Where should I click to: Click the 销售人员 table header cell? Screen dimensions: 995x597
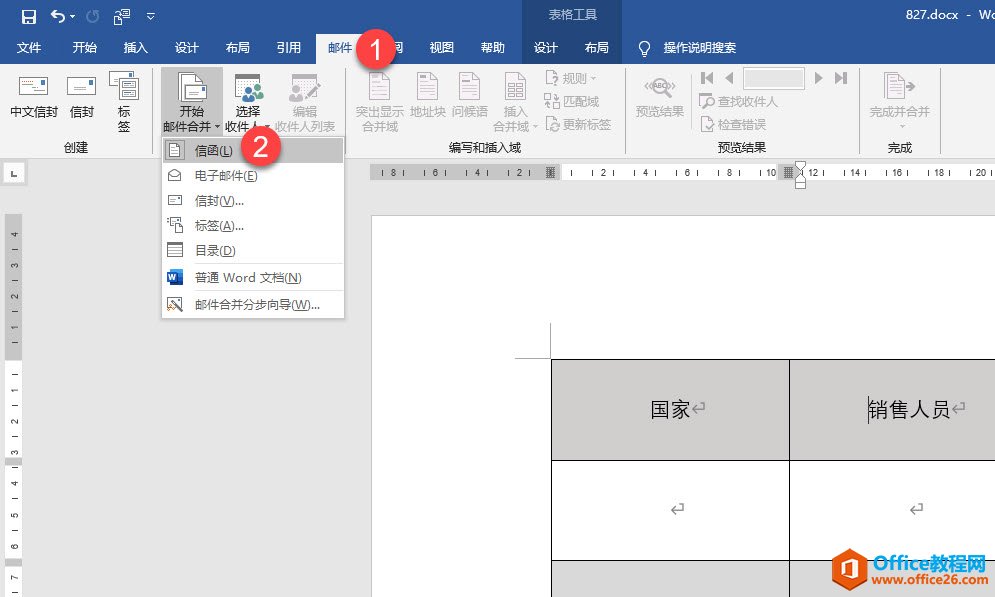point(893,410)
